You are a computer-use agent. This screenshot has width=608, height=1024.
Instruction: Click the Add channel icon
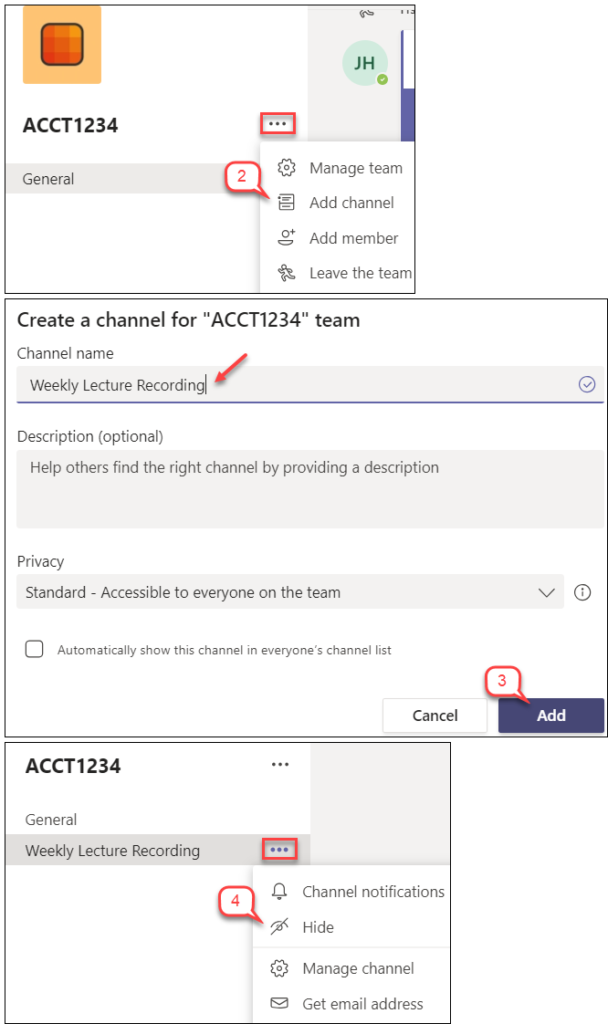click(286, 202)
